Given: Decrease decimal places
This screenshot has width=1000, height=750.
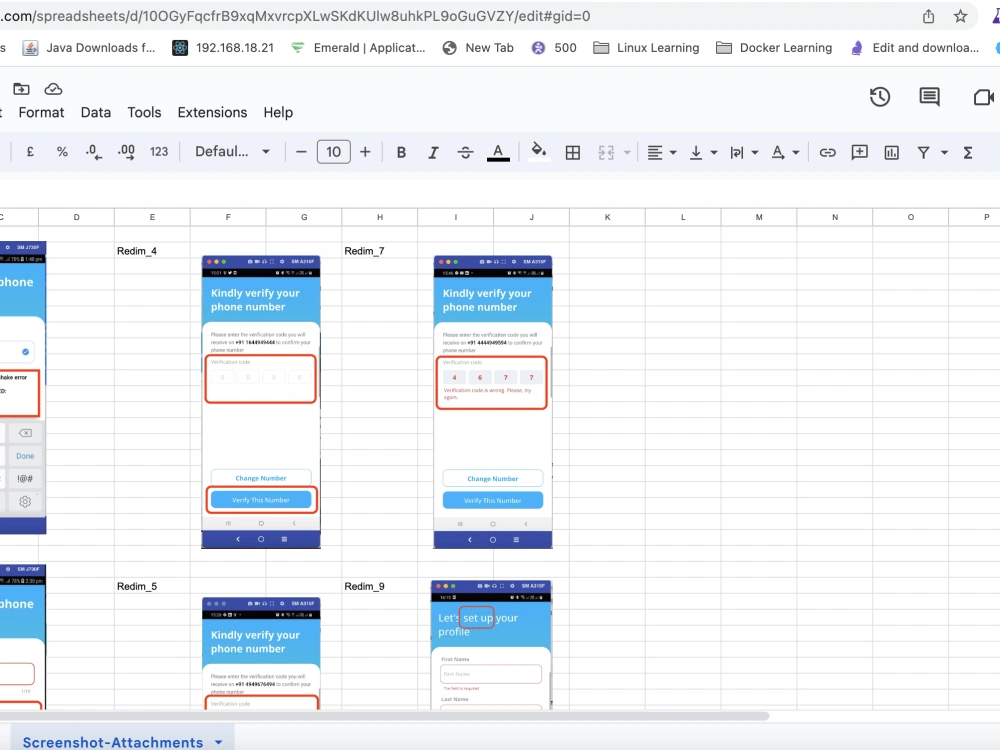Looking at the screenshot, I should 94,152.
